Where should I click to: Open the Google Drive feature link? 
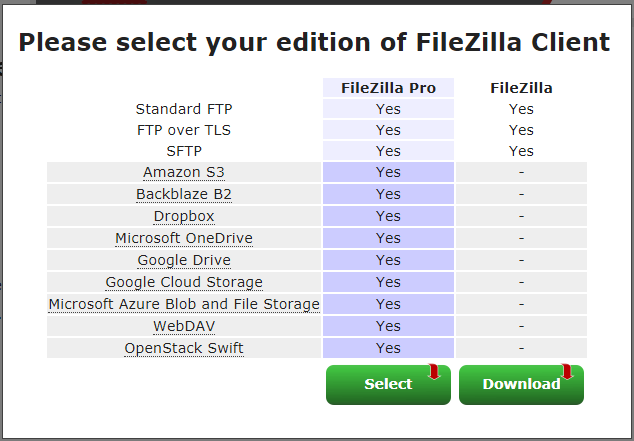(184, 260)
